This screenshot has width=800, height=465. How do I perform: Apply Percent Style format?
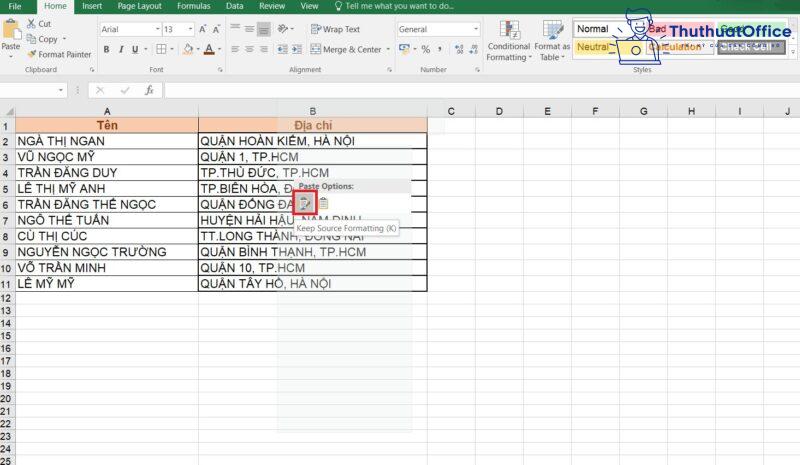click(426, 49)
